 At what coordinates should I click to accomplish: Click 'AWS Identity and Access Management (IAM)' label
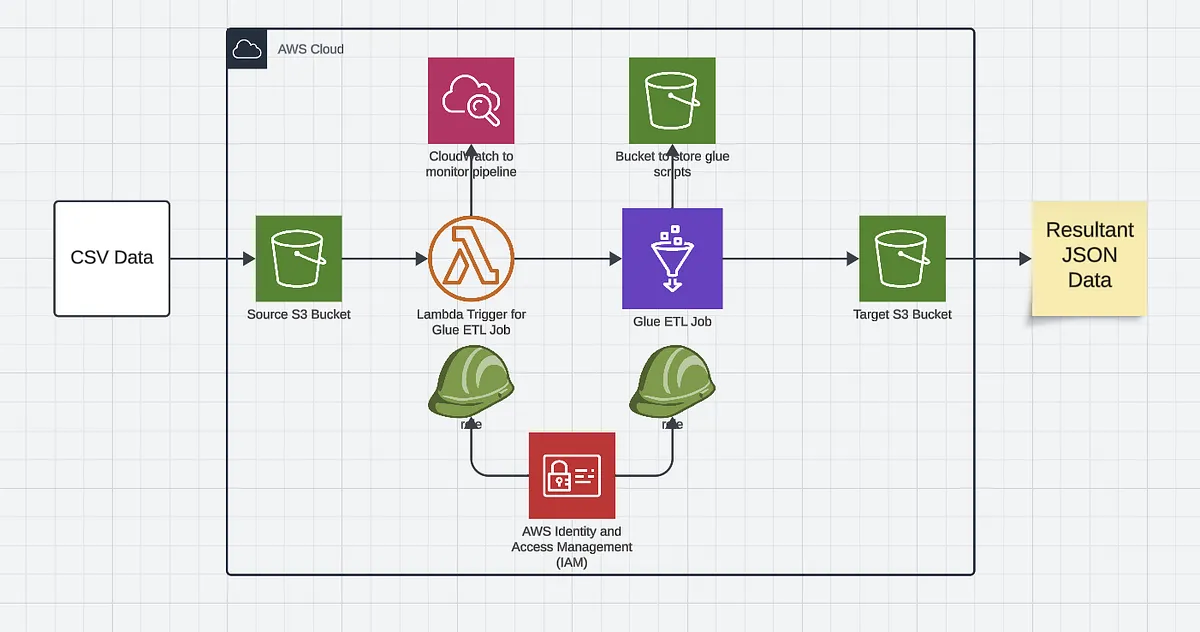(572, 547)
